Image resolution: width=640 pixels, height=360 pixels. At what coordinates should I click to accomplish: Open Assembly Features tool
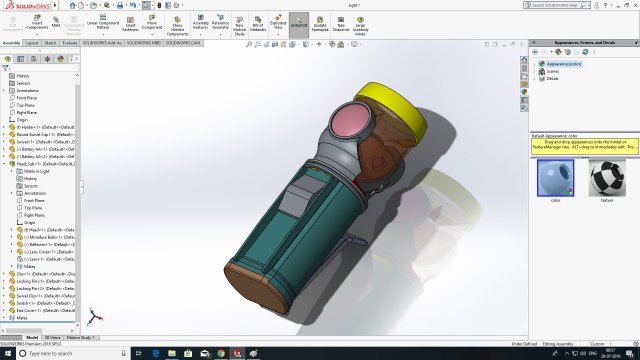pos(200,22)
